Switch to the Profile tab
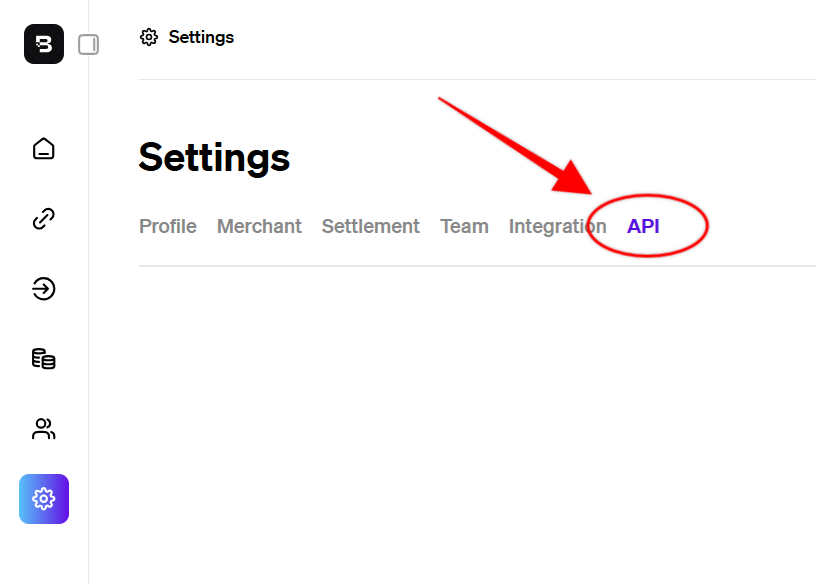This screenshot has width=816, height=584. (x=168, y=226)
